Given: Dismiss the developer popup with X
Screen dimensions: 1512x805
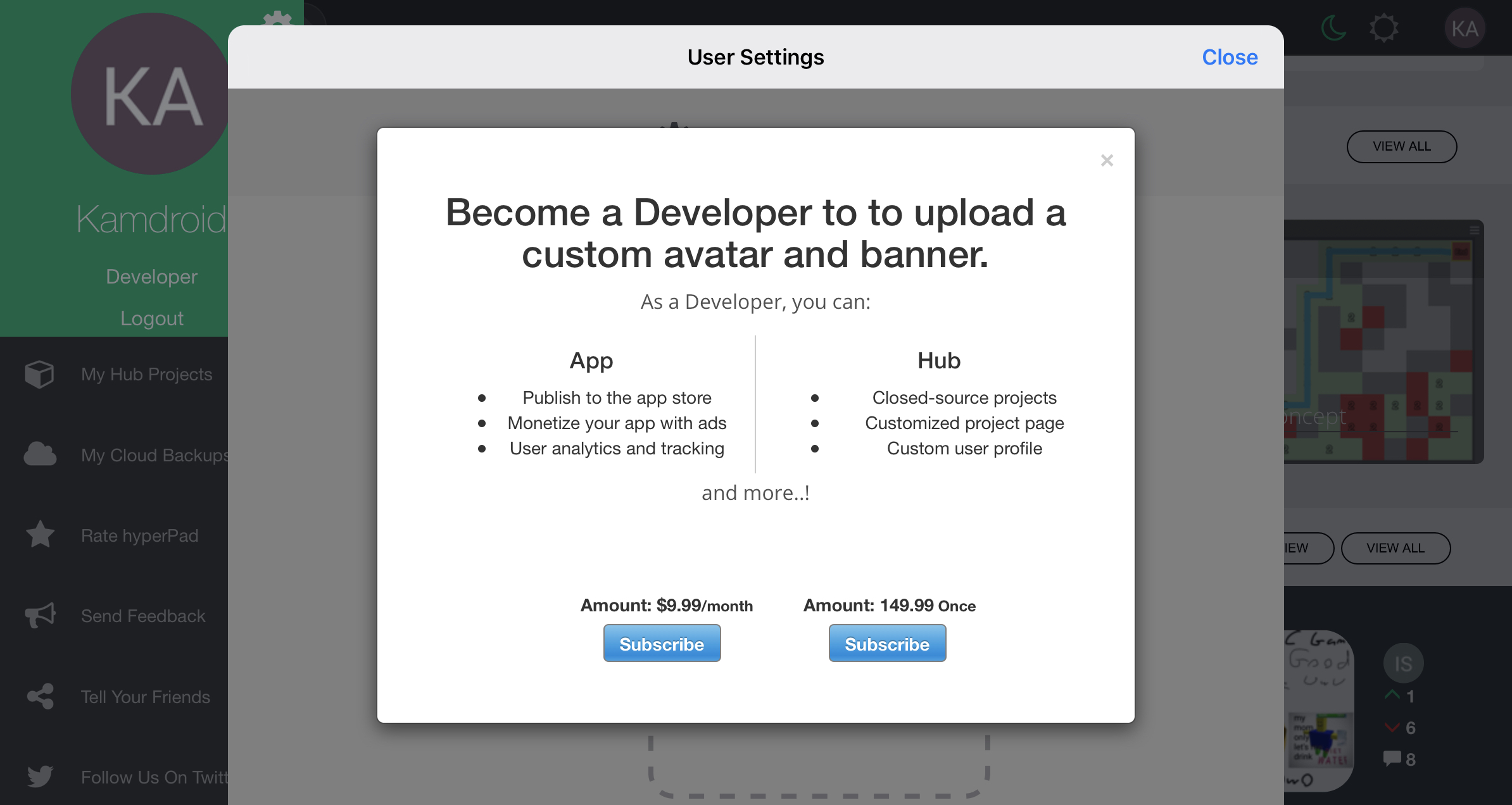Looking at the screenshot, I should (x=1107, y=161).
